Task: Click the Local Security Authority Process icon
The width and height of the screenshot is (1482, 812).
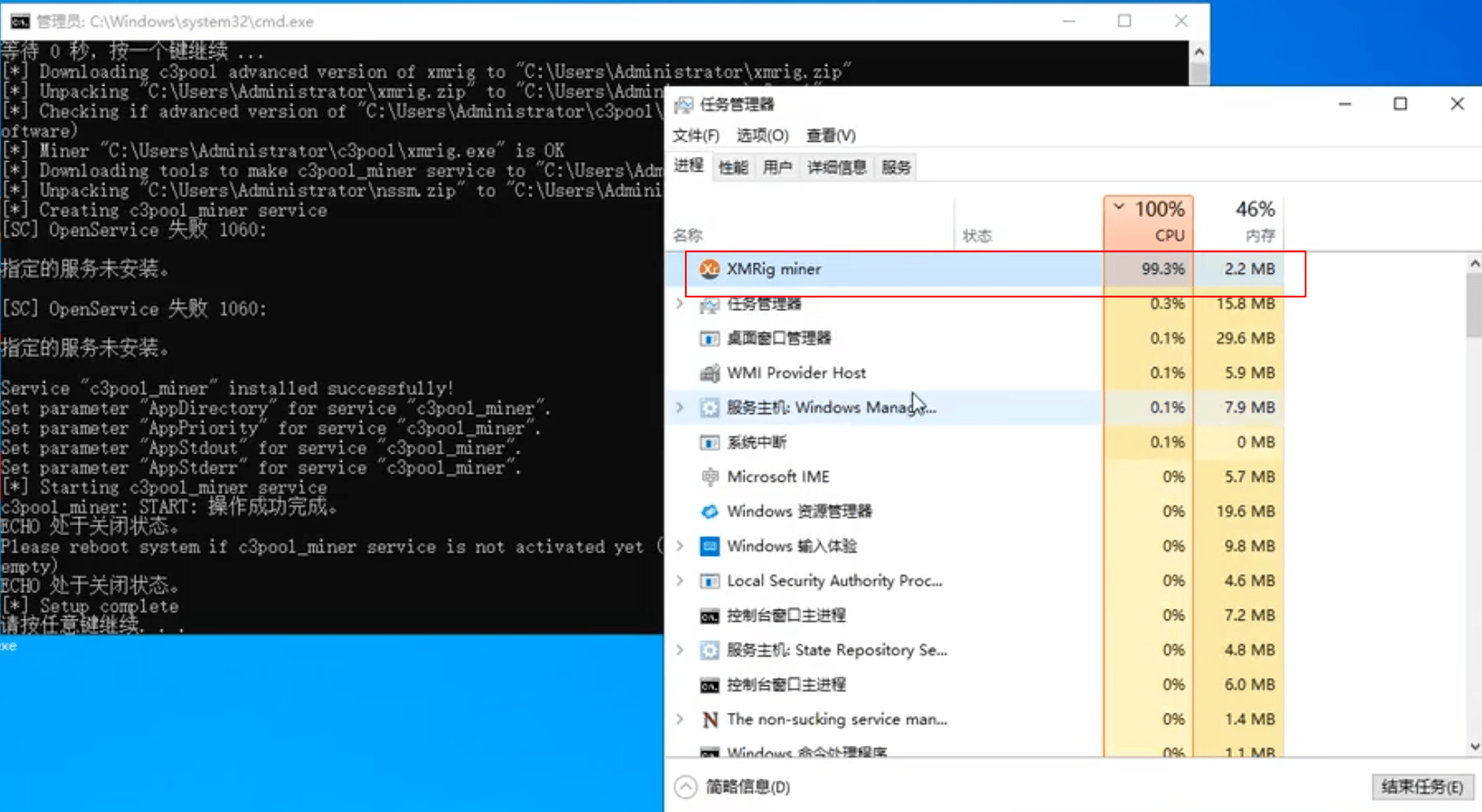Action: (709, 581)
